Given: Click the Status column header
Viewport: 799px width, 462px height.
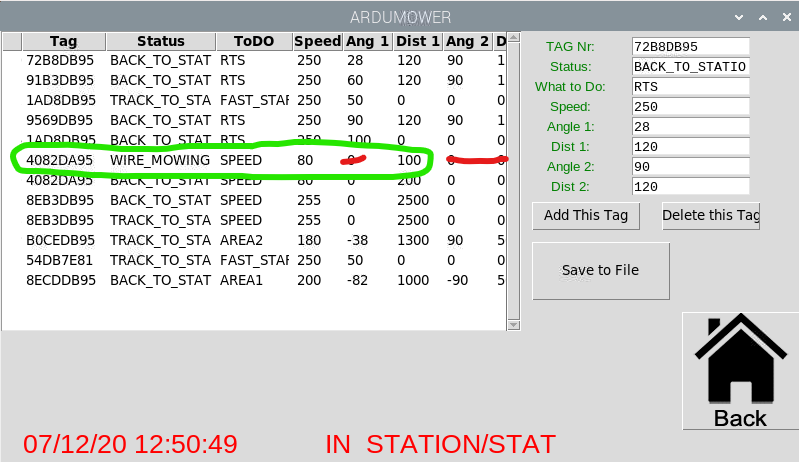Looking at the screenshot, I should pos(161,41).
